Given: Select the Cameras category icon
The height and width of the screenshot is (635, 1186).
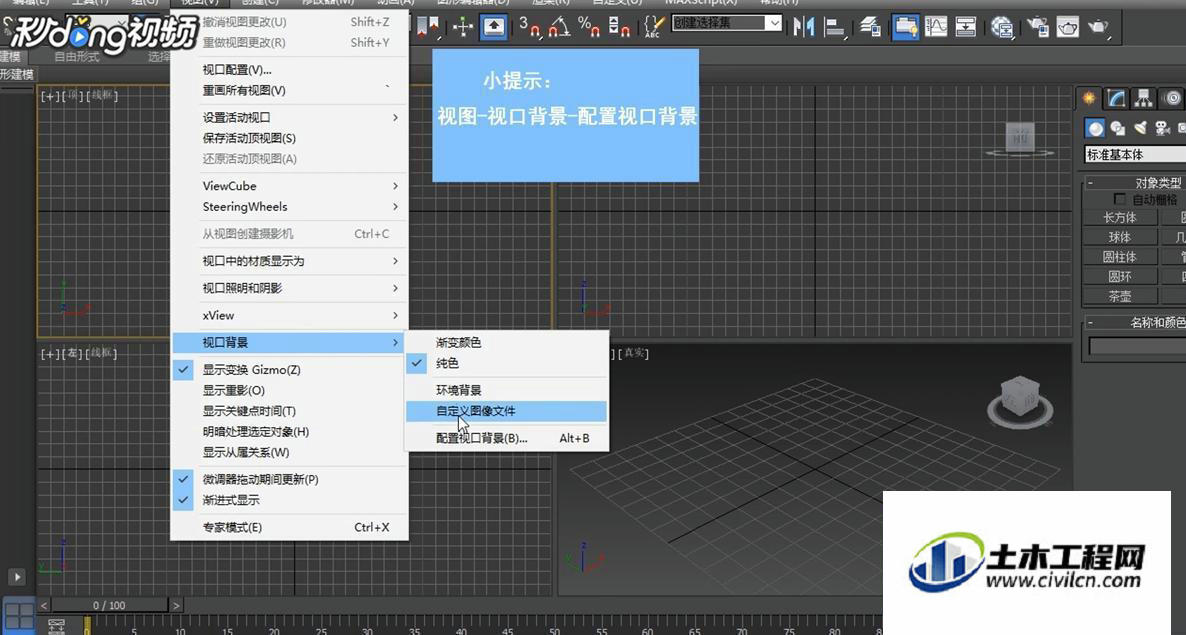Looking at the screenshot, I should coord(1163,128).
